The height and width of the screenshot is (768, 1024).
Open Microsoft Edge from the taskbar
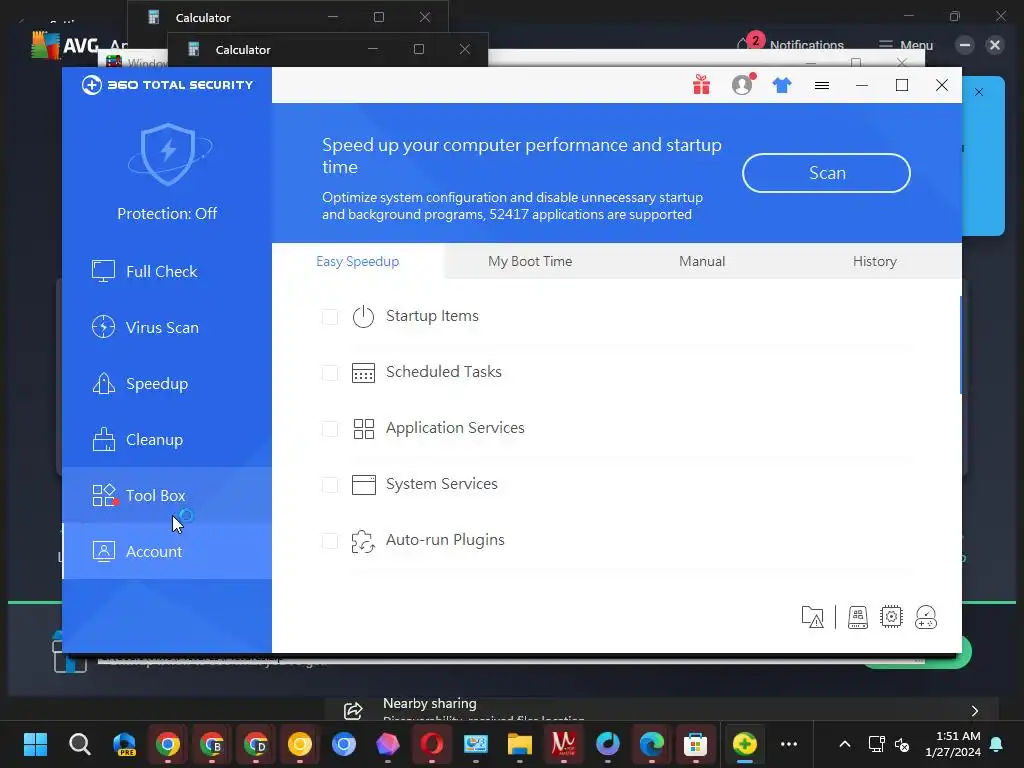click(x=652, y=744)
